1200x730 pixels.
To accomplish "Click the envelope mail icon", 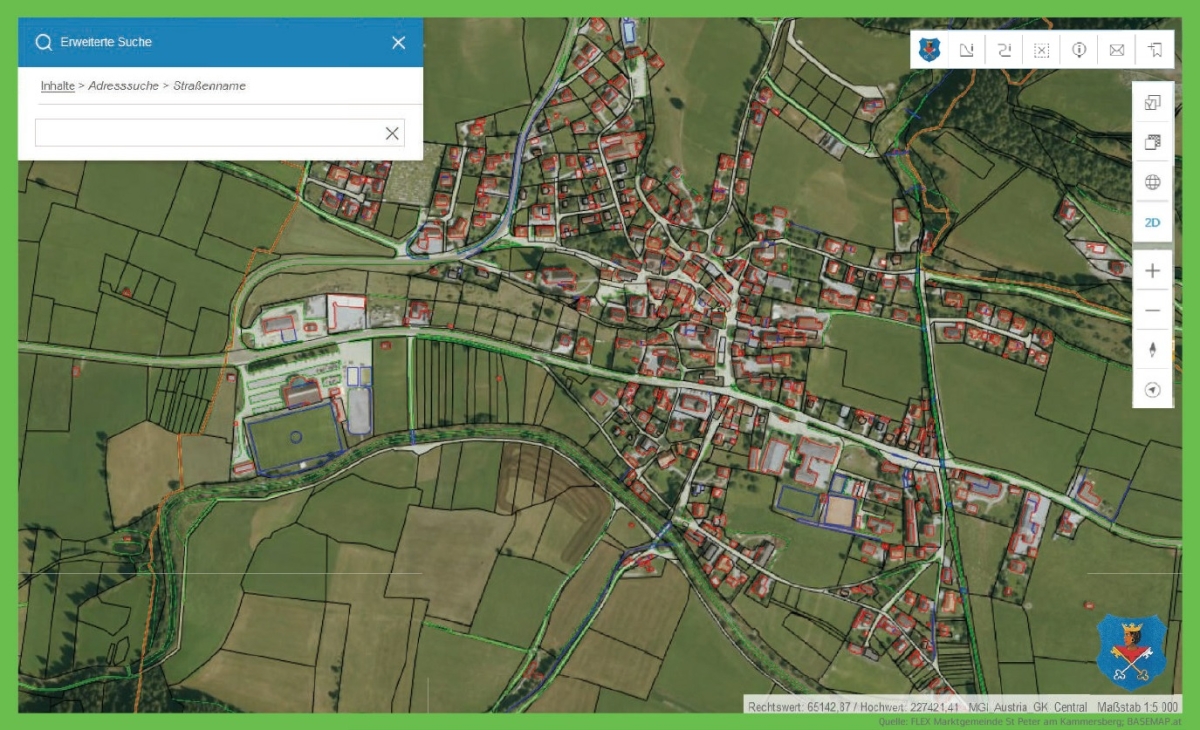I will pos(1117,50).
